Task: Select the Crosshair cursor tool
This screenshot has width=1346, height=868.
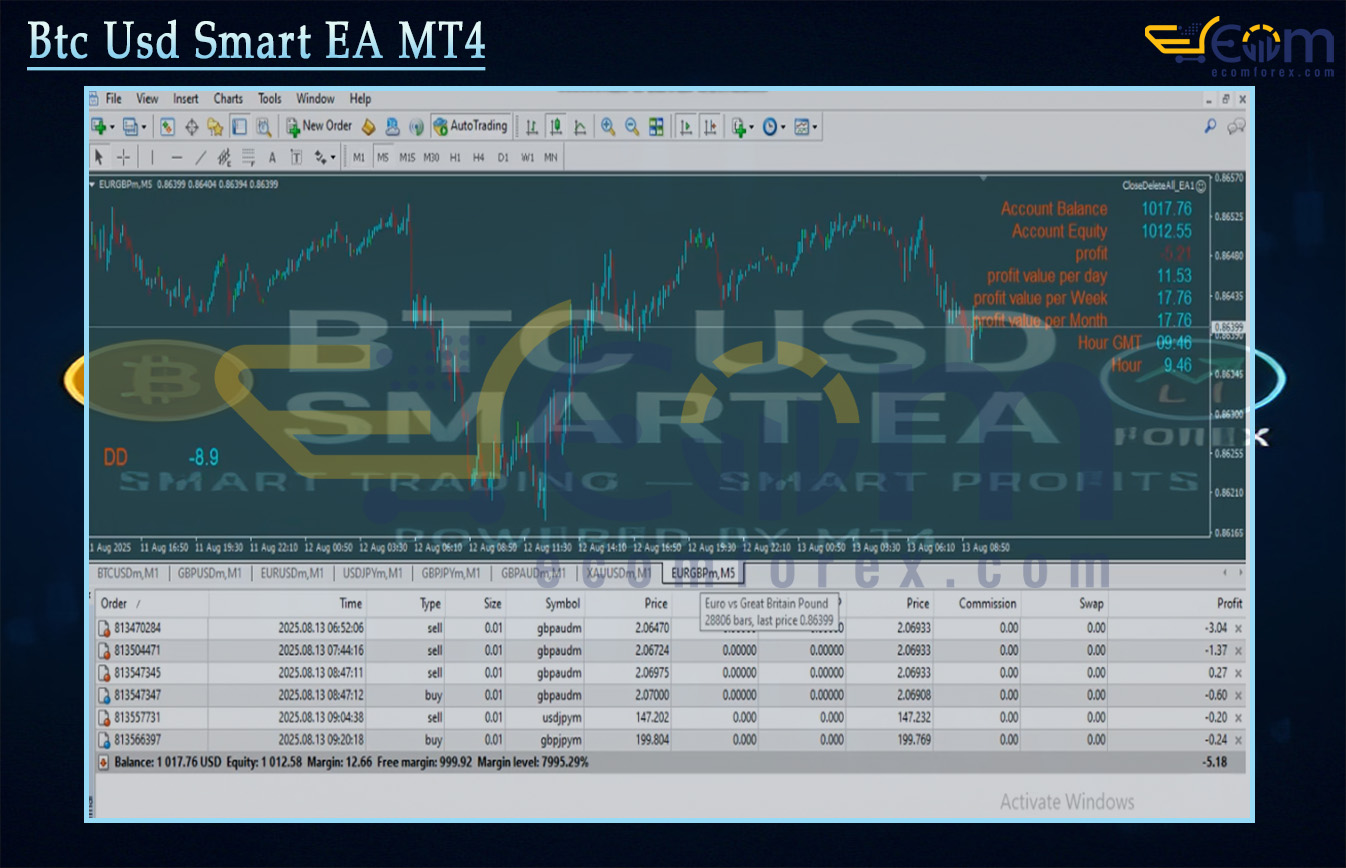Action: 123,157
